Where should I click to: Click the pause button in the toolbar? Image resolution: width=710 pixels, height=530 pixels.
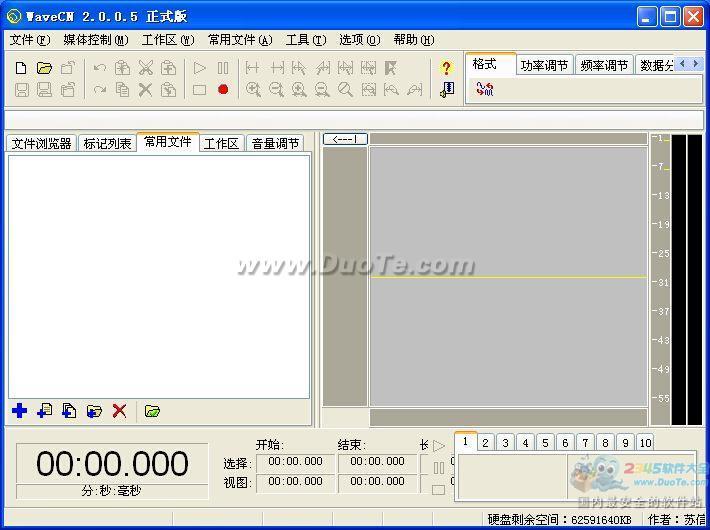pyautogui.click(x=223, y=68)
